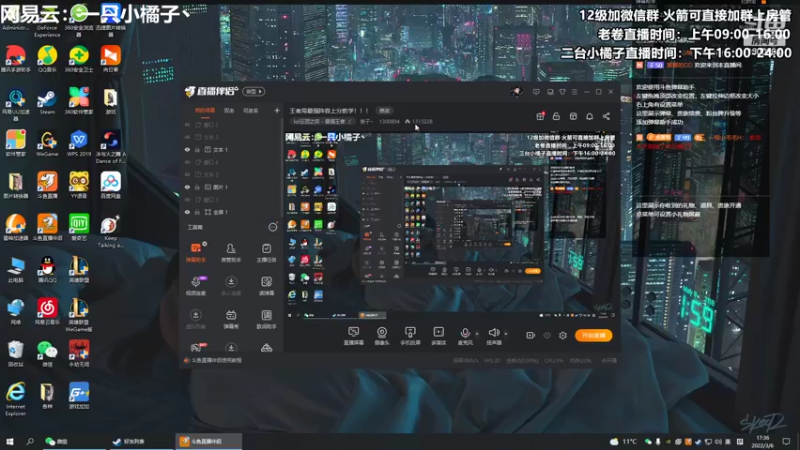
Task: Add a 直播屏幕 screen capture source
Action: [x=354, y=336]
